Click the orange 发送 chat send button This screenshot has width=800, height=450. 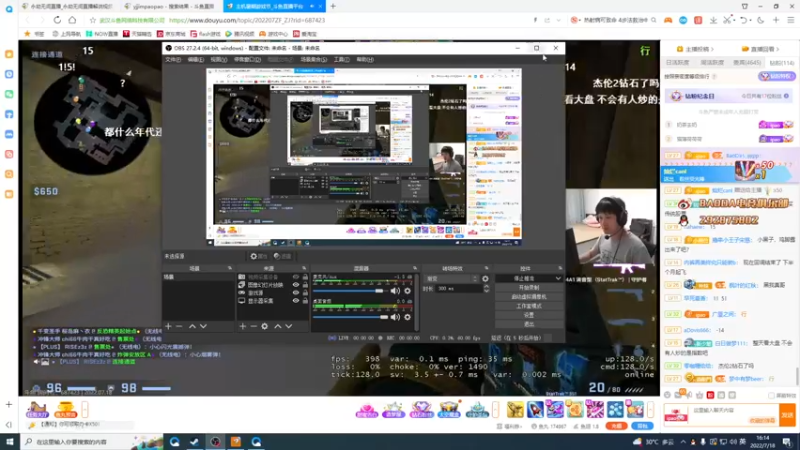[787, 415]
